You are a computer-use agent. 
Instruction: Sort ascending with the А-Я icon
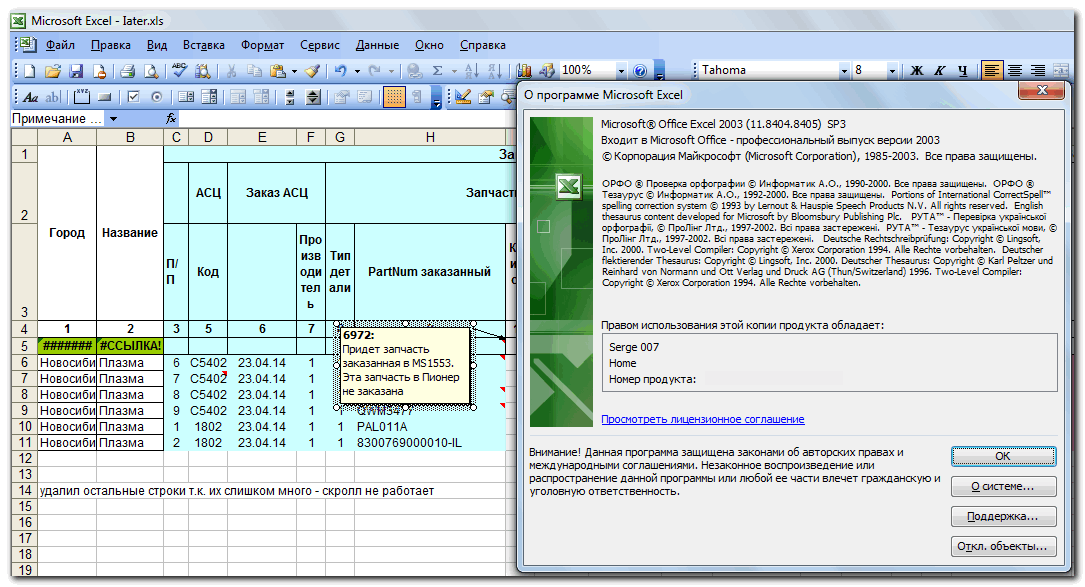coord(472,71)
